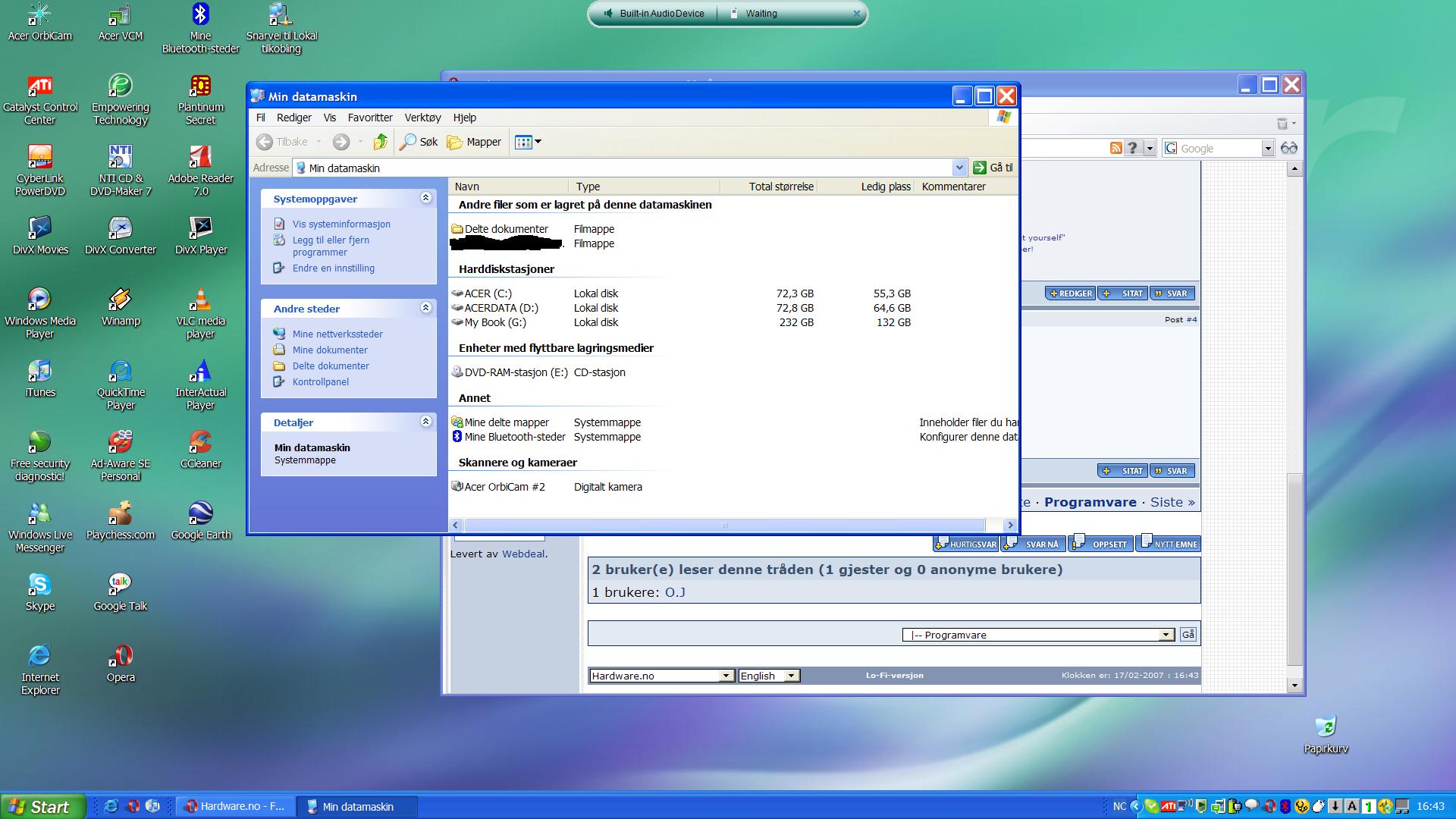Launch iTunes desktop shortcut
The image size is (1456, 819).
39,378
